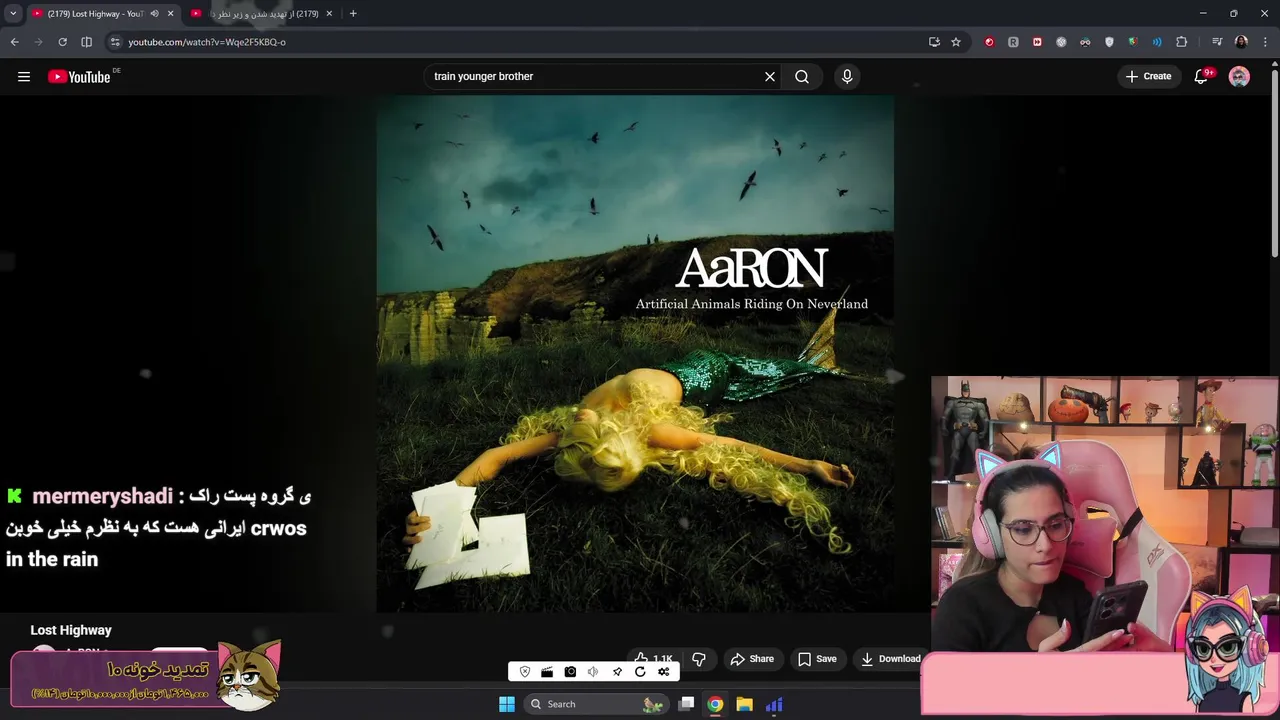Like the Lost Highway video
The image size is (1280, 720).
click(653, 659)
